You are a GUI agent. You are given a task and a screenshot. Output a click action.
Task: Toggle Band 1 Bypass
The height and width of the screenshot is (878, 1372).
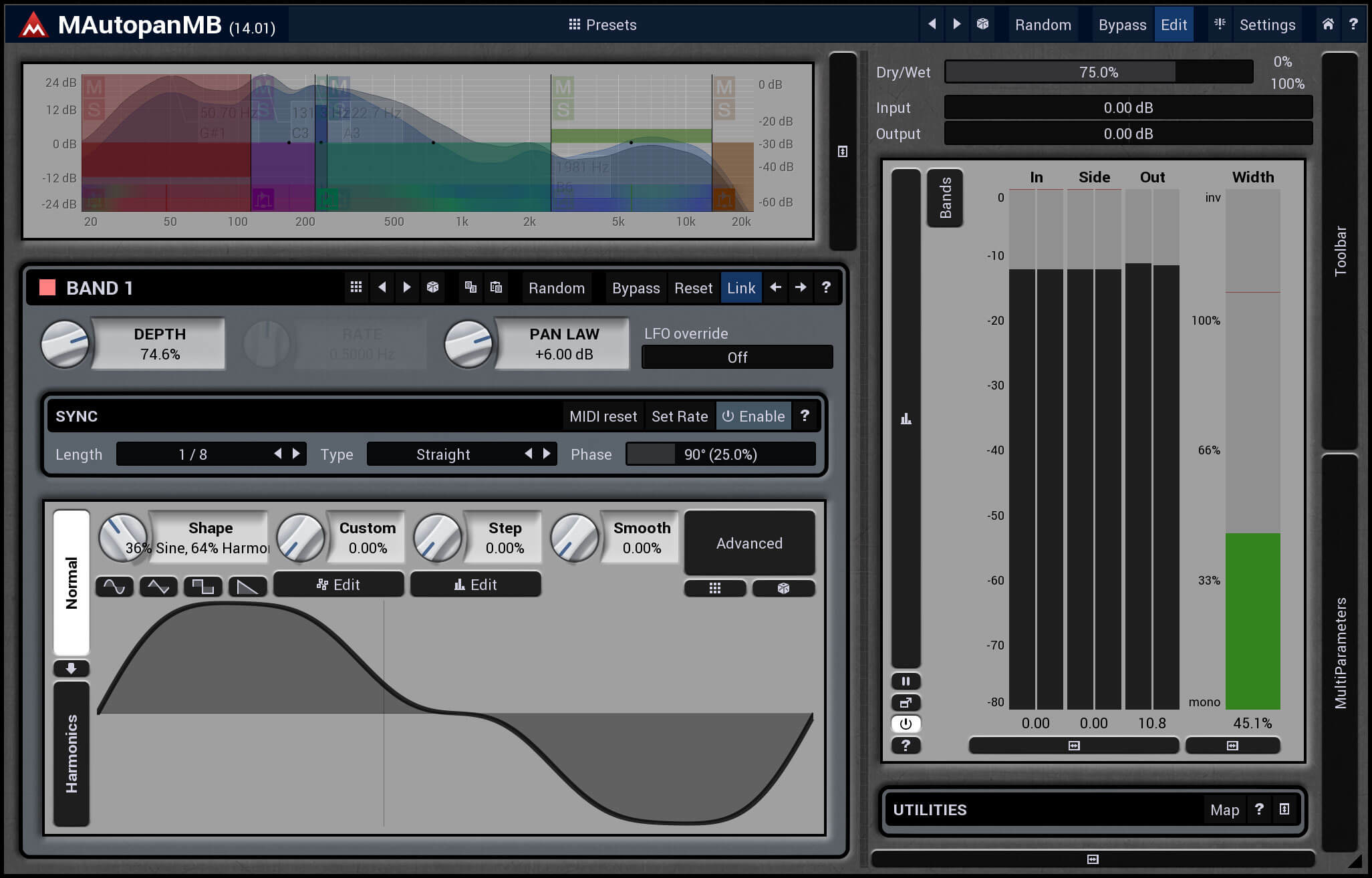[636, 288]
